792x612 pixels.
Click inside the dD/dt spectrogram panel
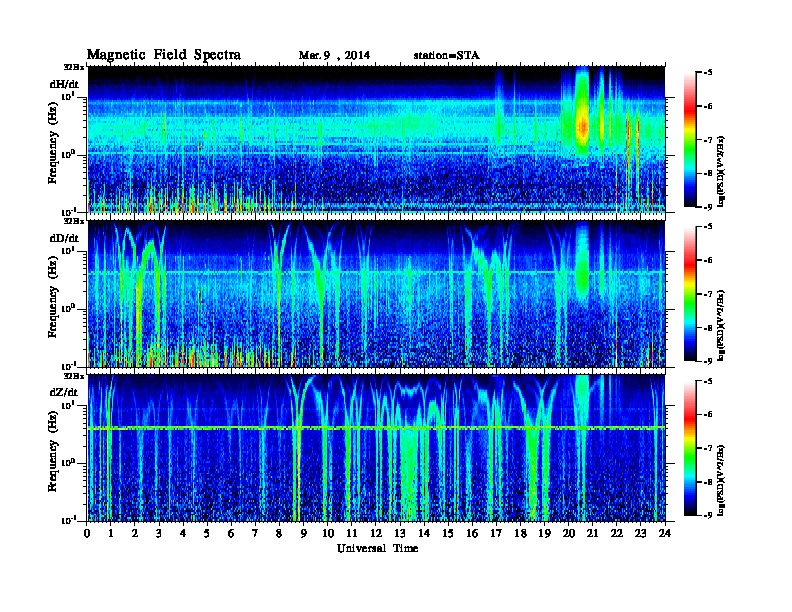pyautogui.click(x=376, y=294)
